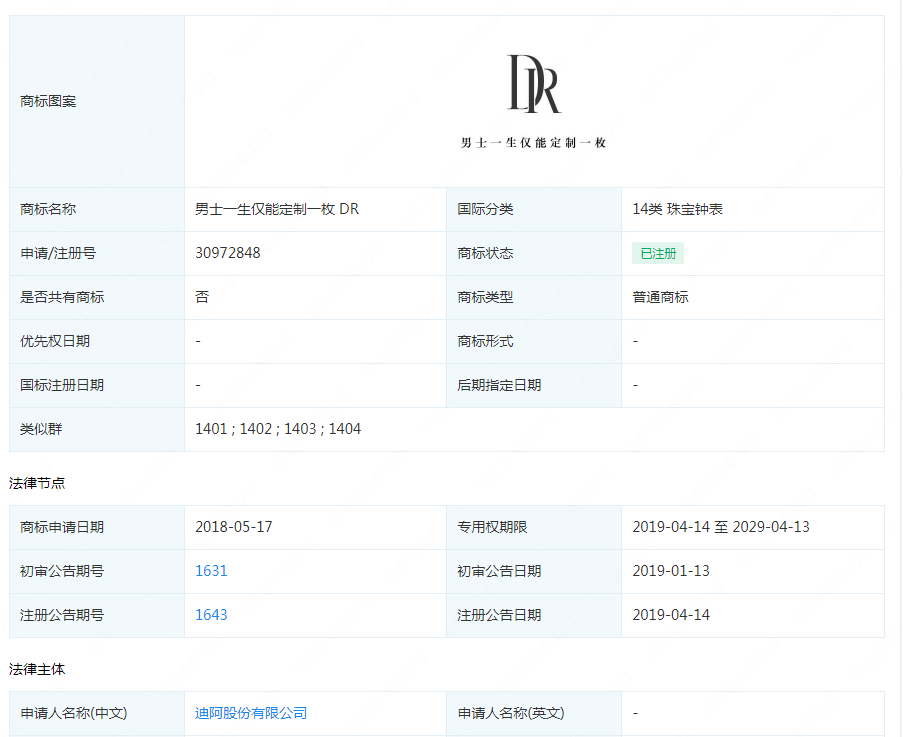903x737 pixels.
Task: Click the 专用权期限 label
Action: coord(492,527)
